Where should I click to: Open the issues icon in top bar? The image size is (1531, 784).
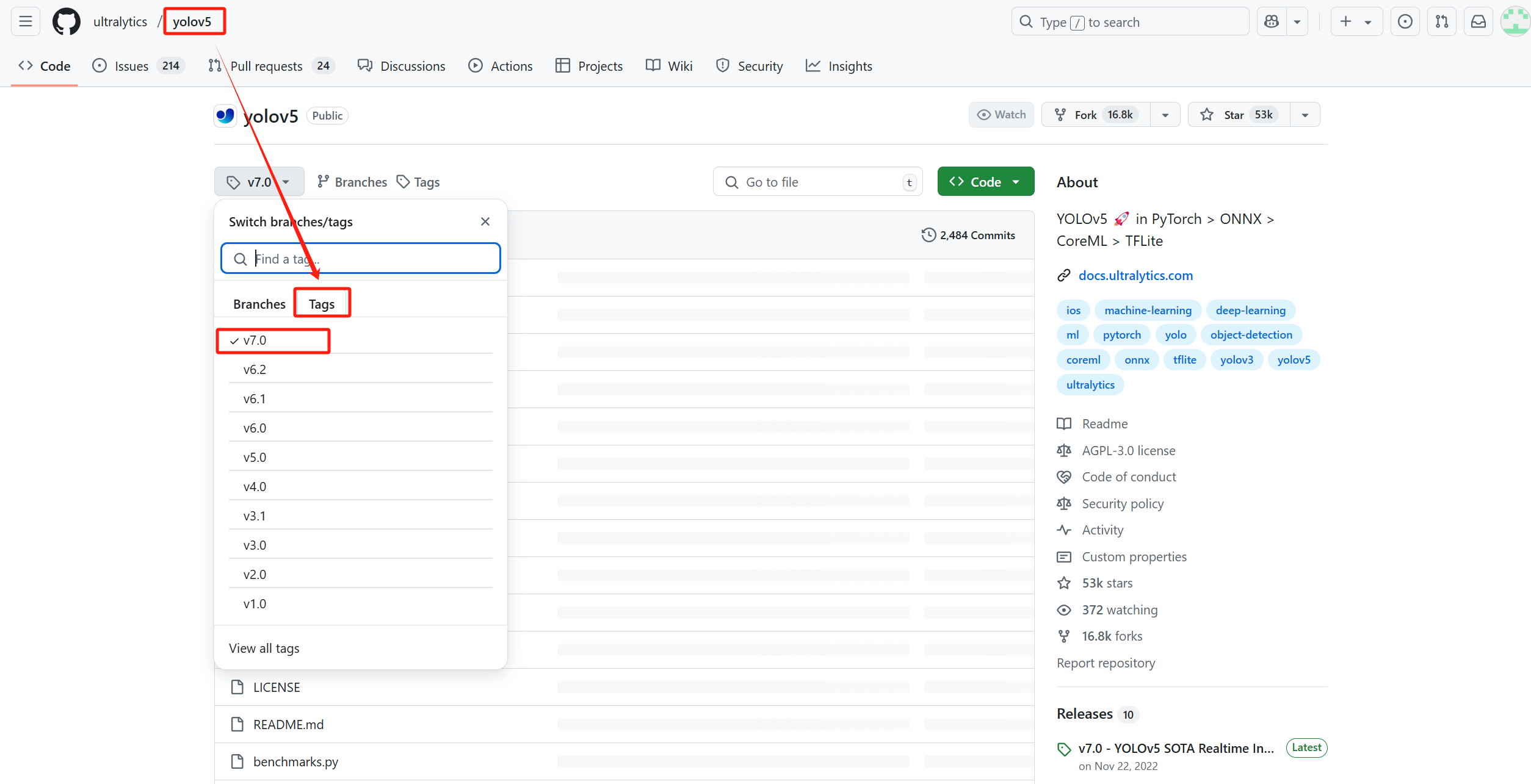tap(1405, 22)
